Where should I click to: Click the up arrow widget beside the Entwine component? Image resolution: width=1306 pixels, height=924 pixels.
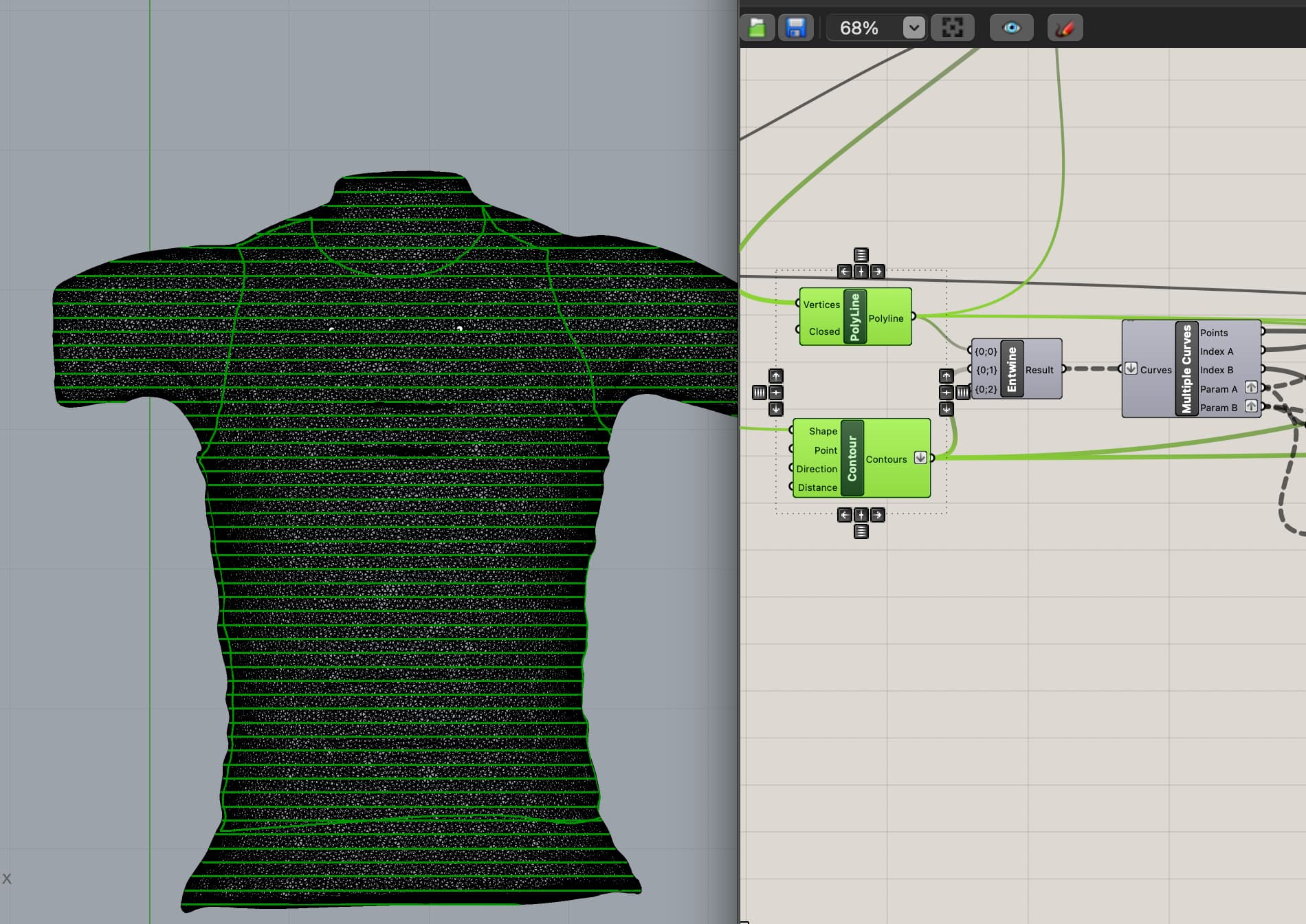click(x=947, y=376)
